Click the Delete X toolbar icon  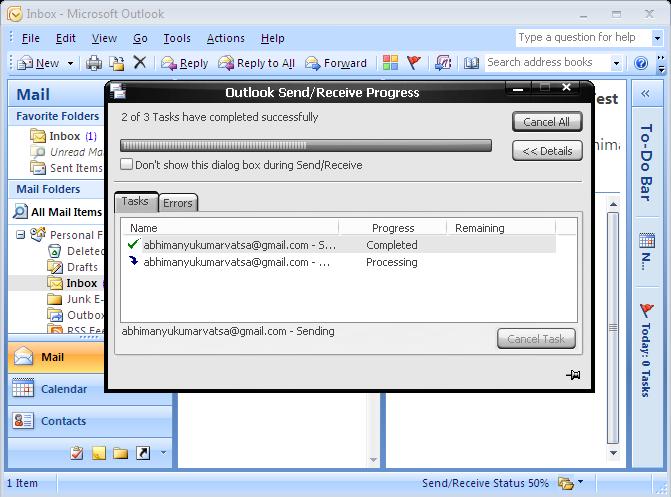140,63
